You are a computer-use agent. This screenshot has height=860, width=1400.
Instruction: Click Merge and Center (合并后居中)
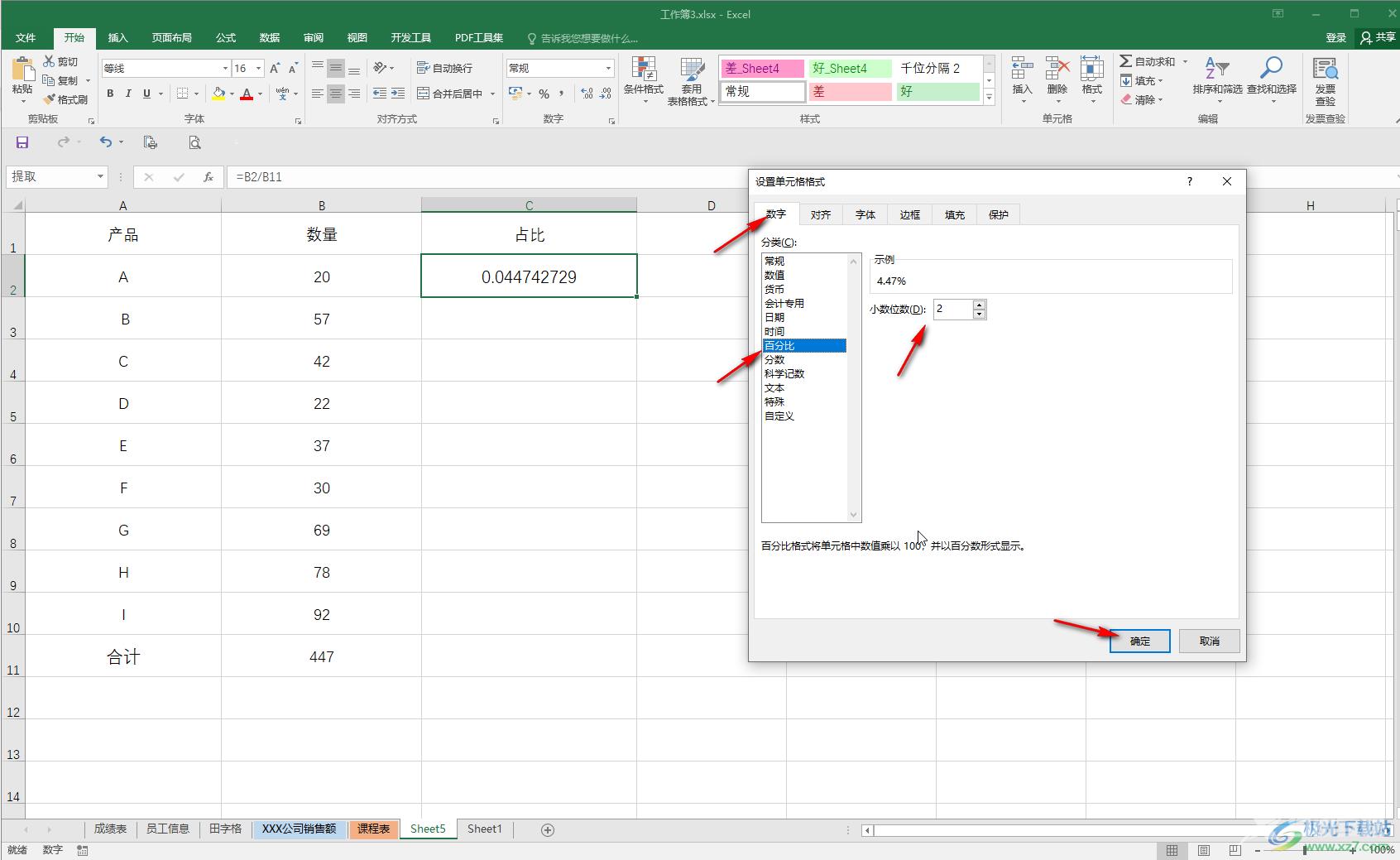pyautogui.click(x=450, y=94)
